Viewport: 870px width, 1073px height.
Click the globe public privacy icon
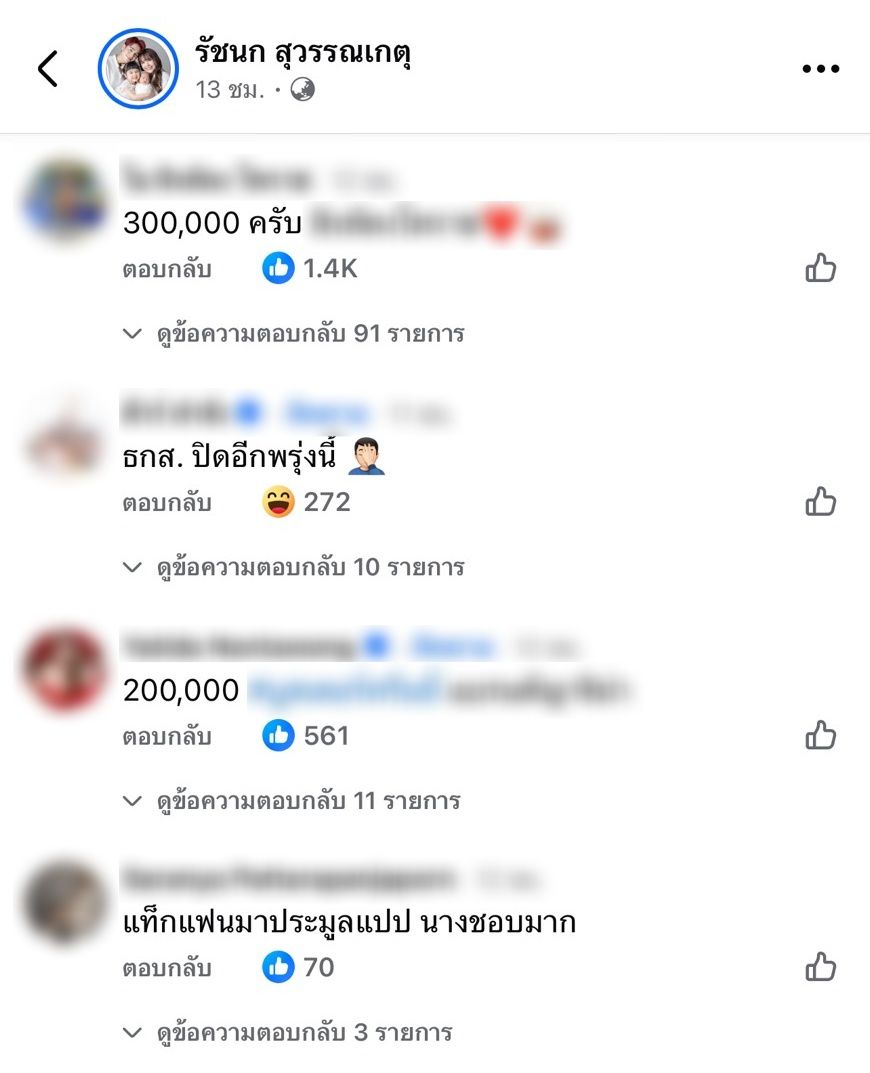click(303, 90)
